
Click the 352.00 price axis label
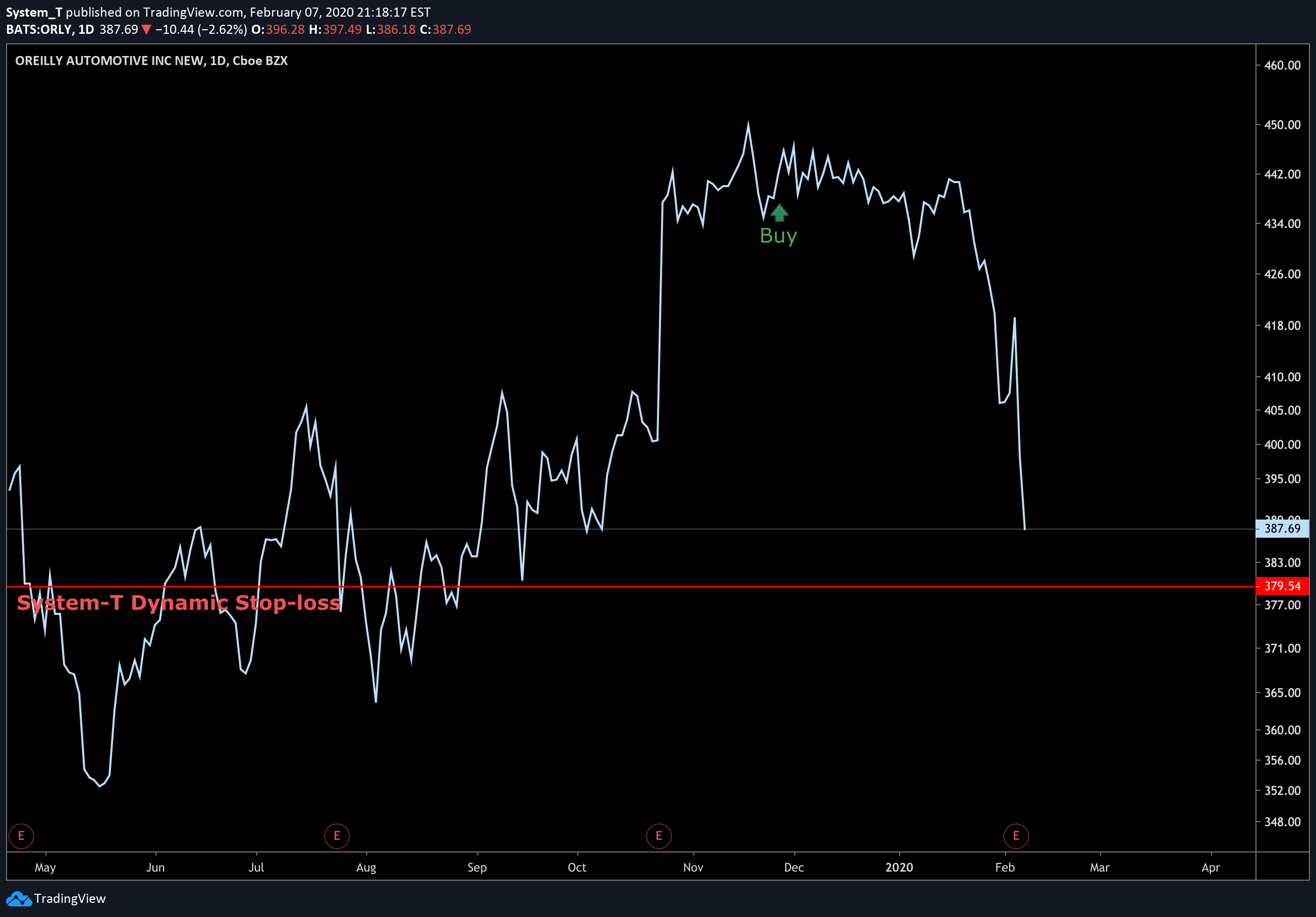click(1283, 791)
